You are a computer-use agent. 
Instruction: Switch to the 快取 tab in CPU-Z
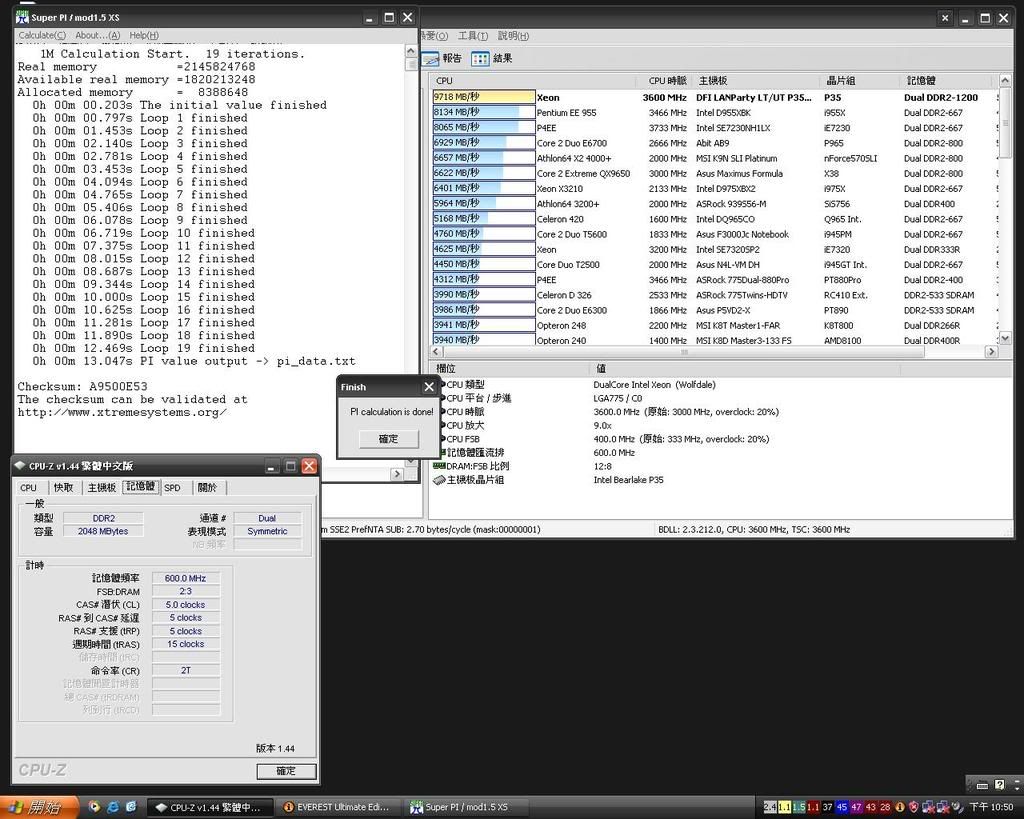click(x=64, y=488)
